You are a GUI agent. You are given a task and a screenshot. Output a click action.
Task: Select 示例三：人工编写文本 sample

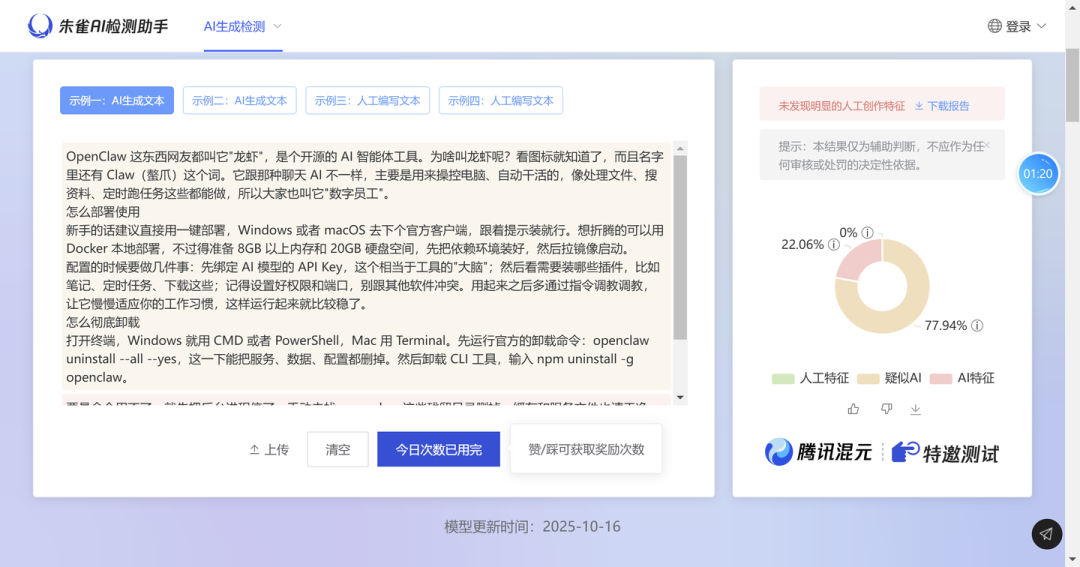[368, 101]
